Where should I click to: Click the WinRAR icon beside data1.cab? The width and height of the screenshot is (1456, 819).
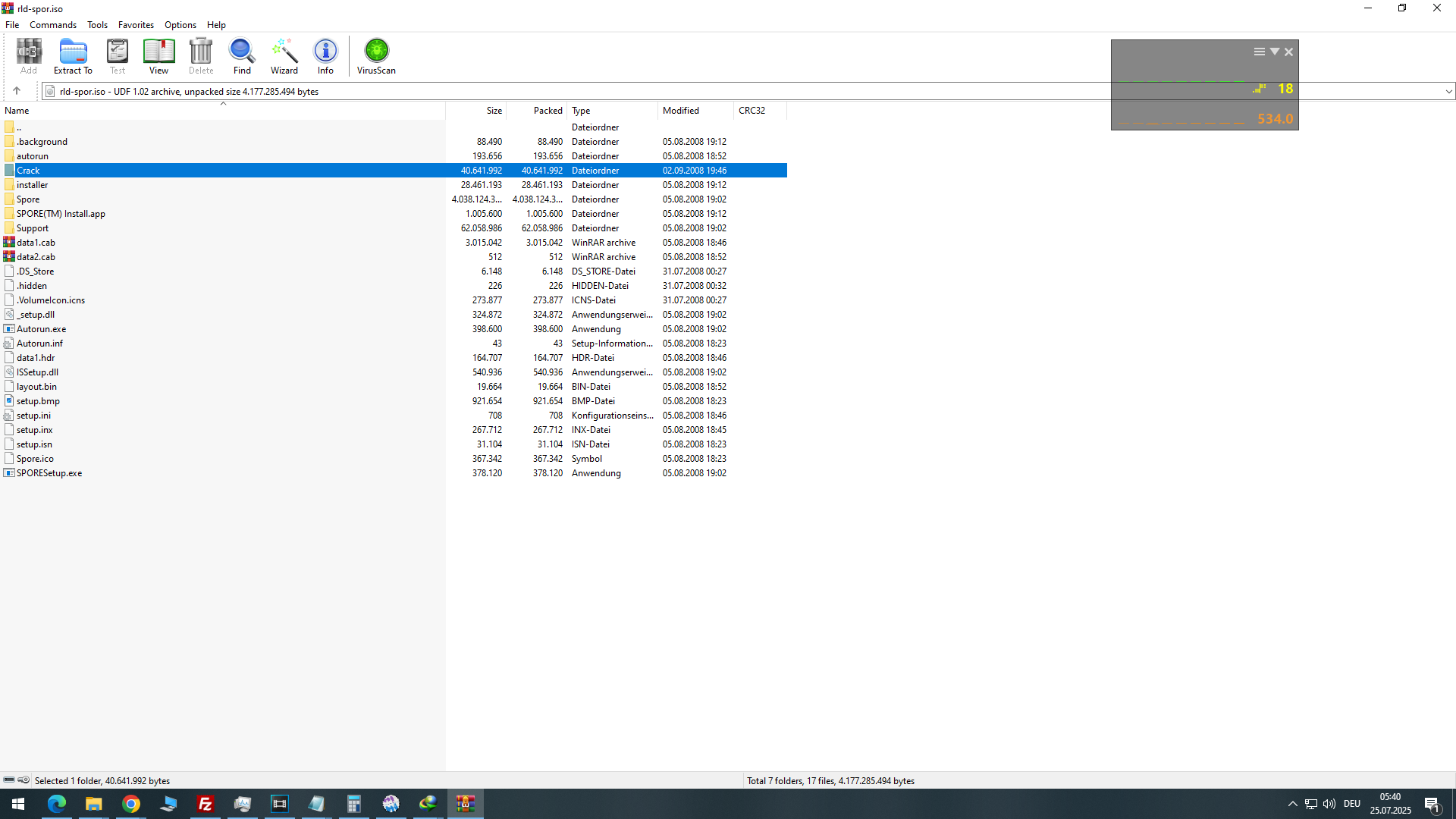coord(9,242)
